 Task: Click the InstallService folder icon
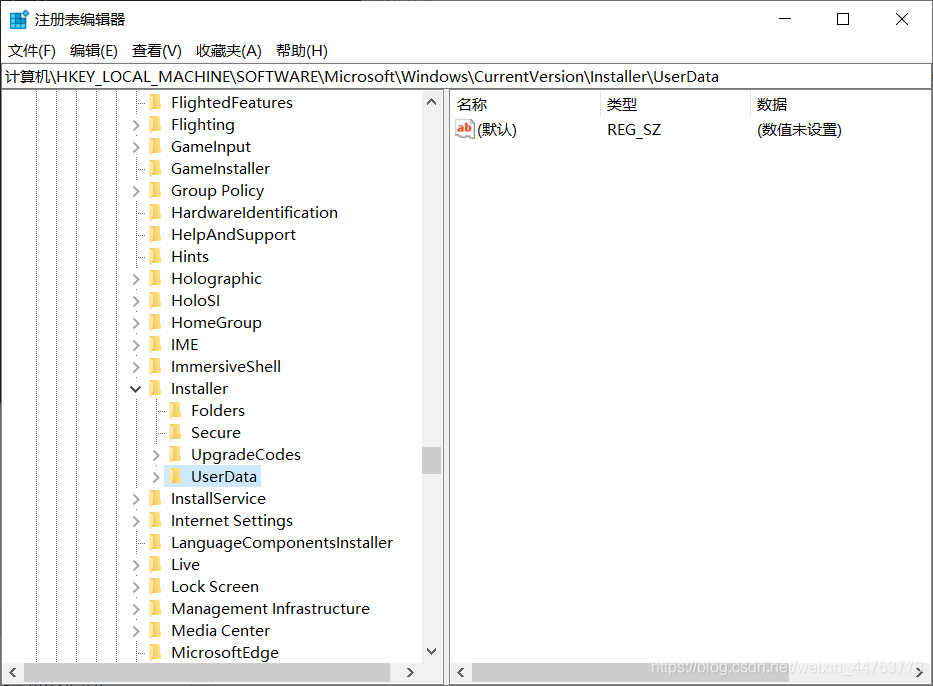pos(155,499)
